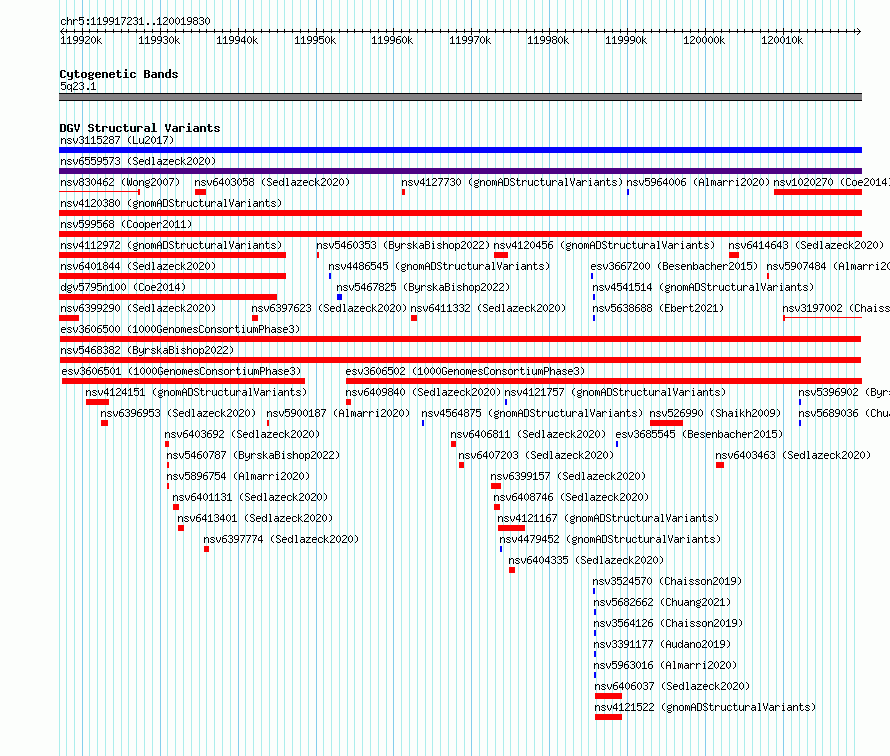
Task: Open nsv5964006 (Almarri2020) variant
Action: 698,182
